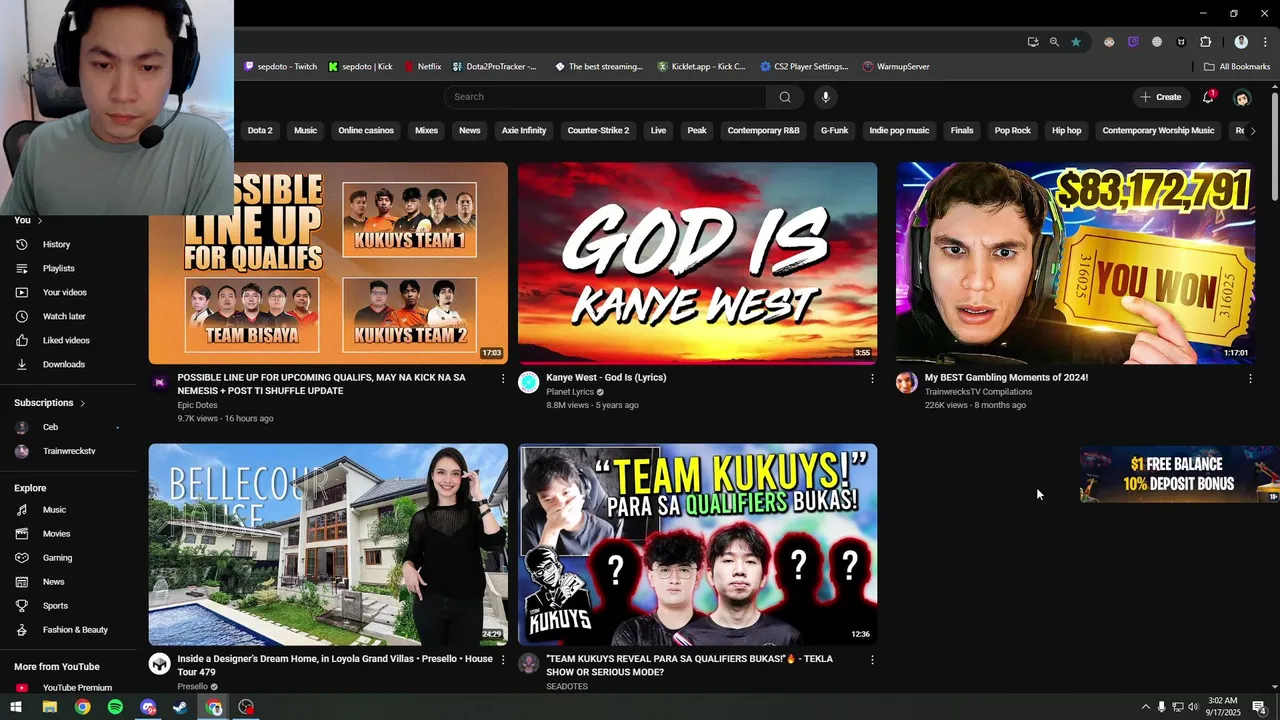Open more options for Epic Dotes video
1280x720 pixels.
tap(503, 379)
